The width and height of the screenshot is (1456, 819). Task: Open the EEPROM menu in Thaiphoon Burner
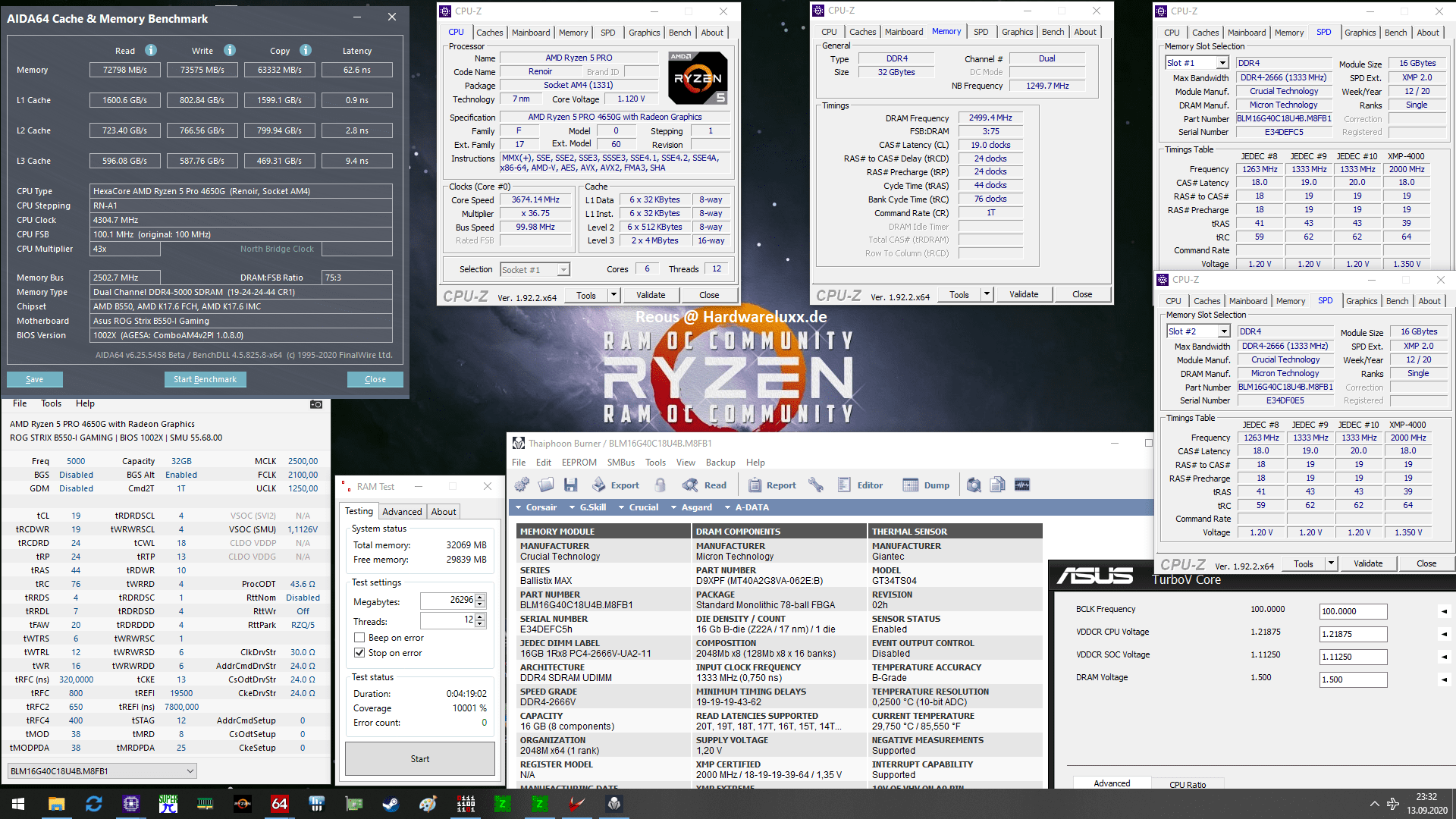tap(579, 463)
